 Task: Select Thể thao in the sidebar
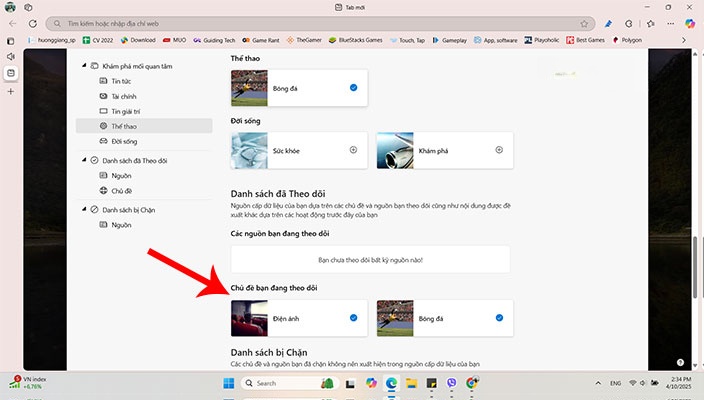(x=144, y=126)
